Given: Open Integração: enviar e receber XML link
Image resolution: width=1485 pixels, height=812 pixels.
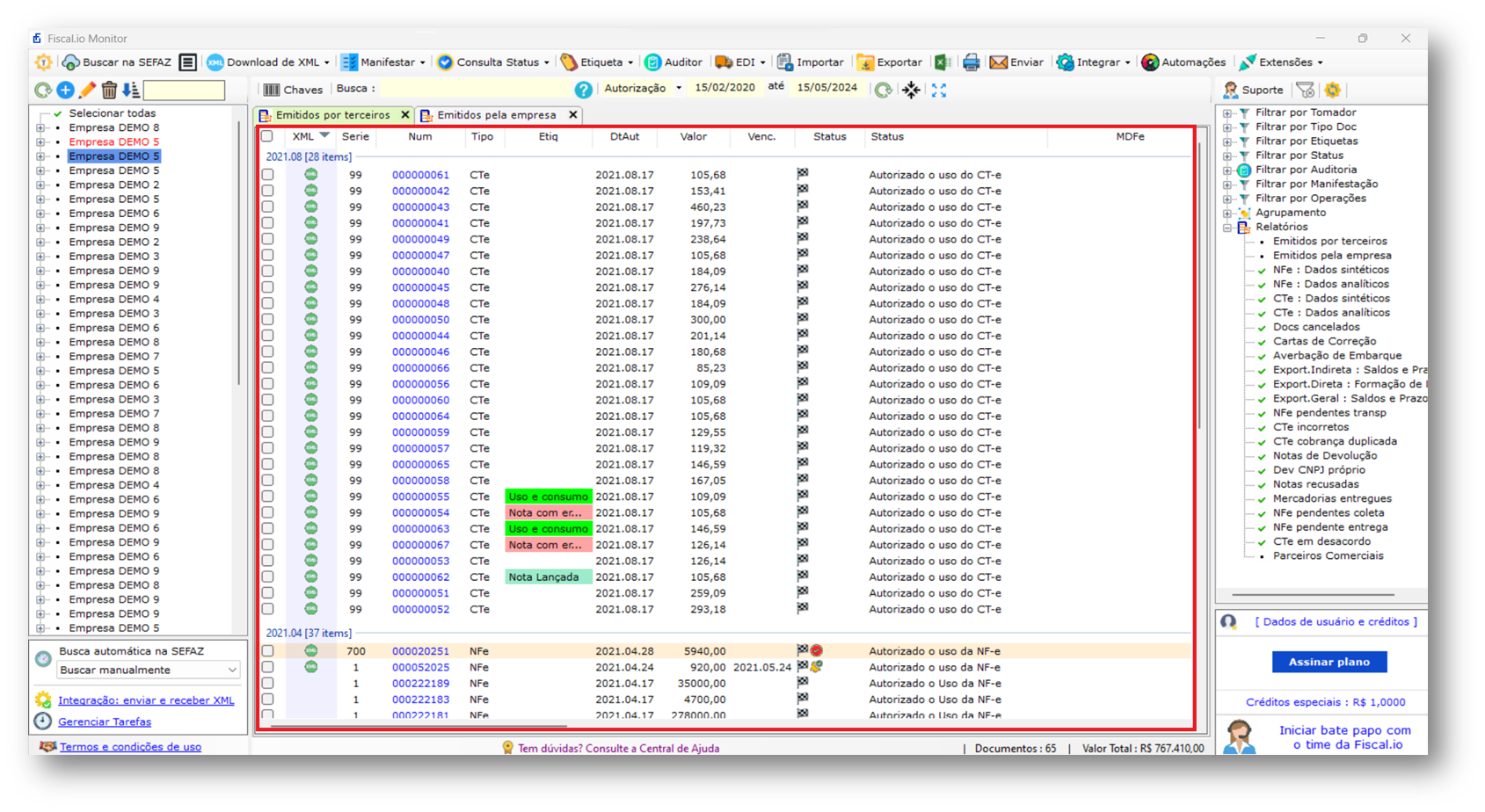Looking at the screenshot, I should pyautogui.click(x=146, y=700).
